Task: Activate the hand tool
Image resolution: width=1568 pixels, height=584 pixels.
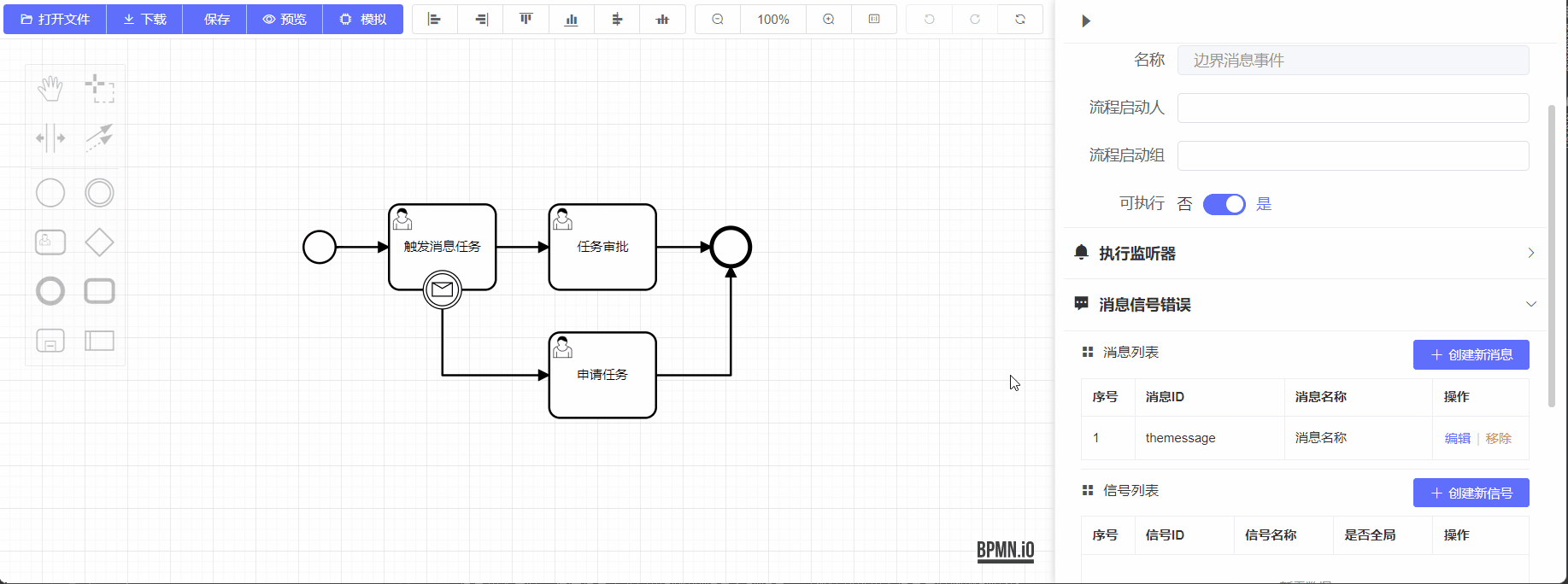Action: 50,88
